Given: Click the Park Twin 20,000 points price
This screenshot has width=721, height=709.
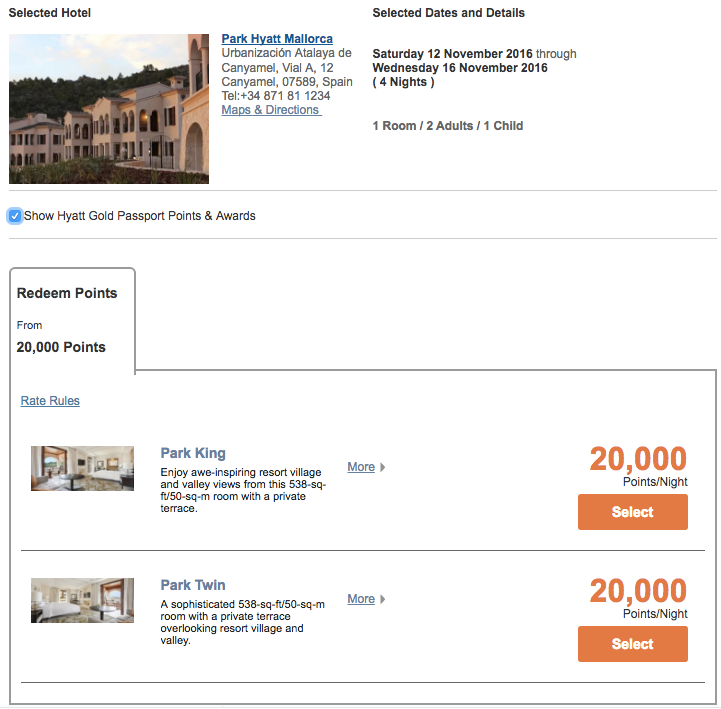Looking at the screenshot, I should tap(638, 590).
